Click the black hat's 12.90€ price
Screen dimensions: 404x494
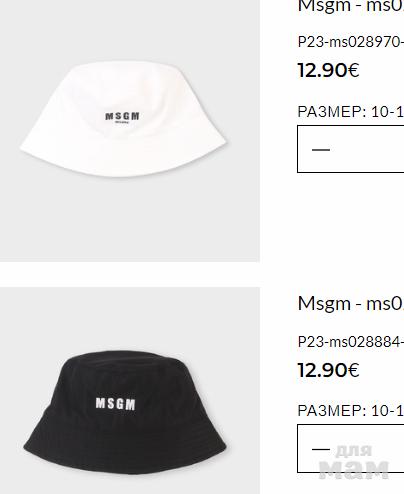[x=328, y=370]
